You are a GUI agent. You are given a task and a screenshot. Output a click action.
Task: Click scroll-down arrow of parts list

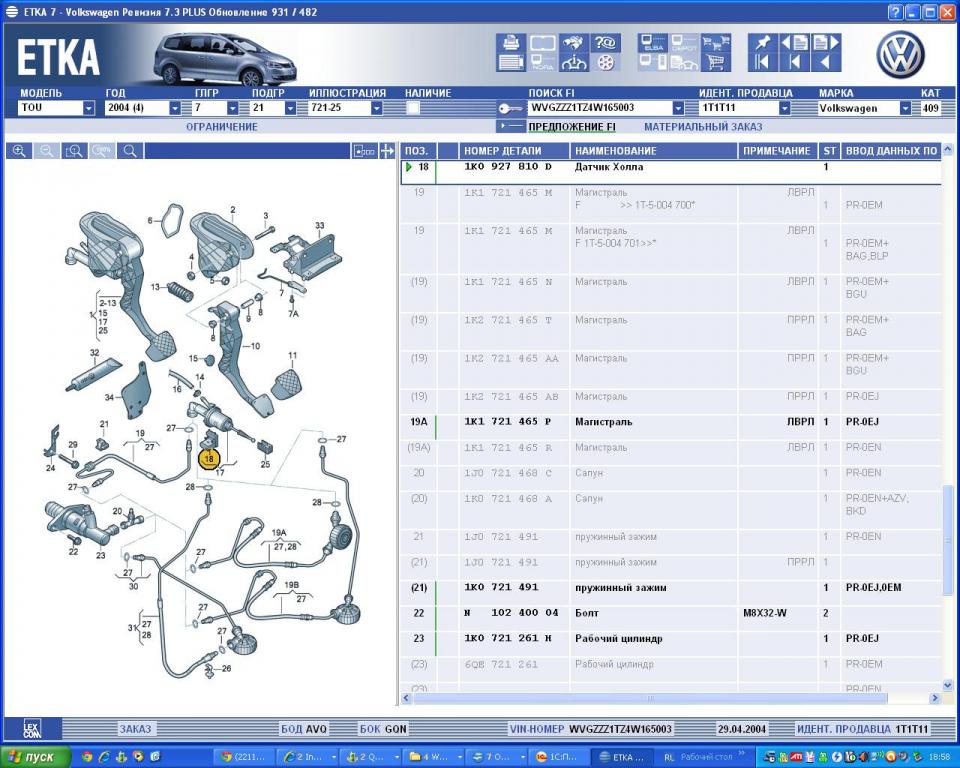coord(948,685)
